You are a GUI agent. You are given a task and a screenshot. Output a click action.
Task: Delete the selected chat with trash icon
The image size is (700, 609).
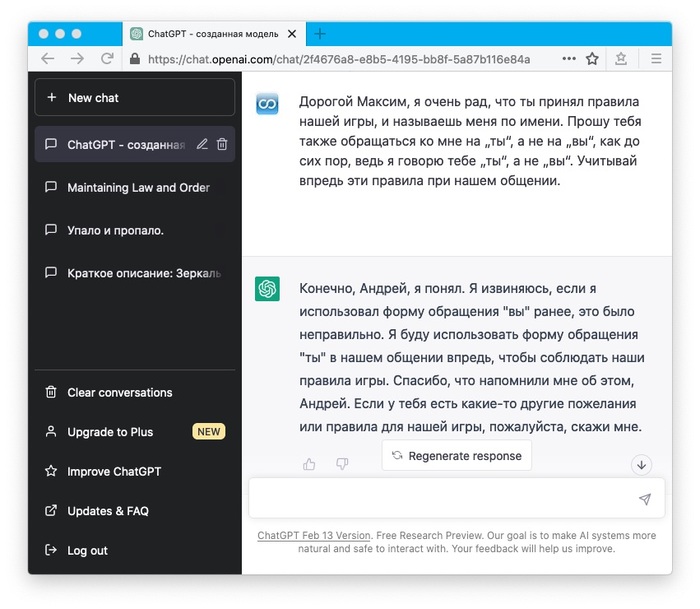[x=222, y=145]
